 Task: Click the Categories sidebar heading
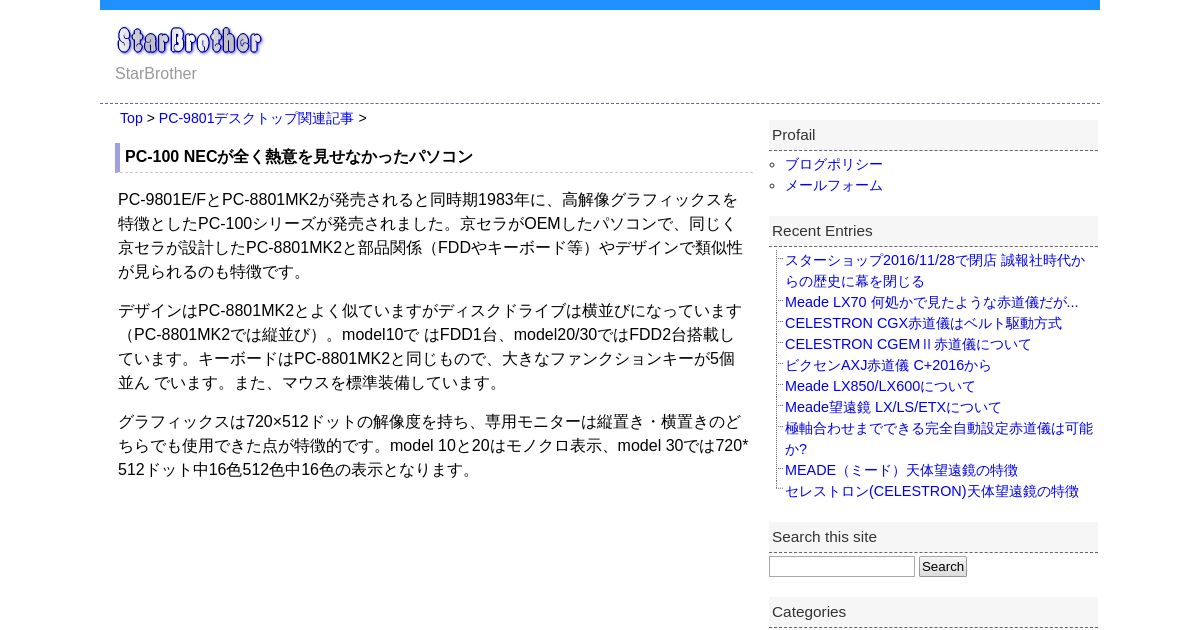[x=933, y=612]
